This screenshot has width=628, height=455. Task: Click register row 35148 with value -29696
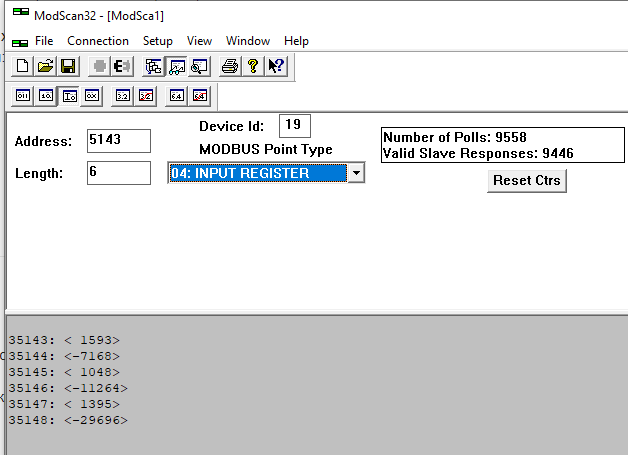click(x=68, y=420)
